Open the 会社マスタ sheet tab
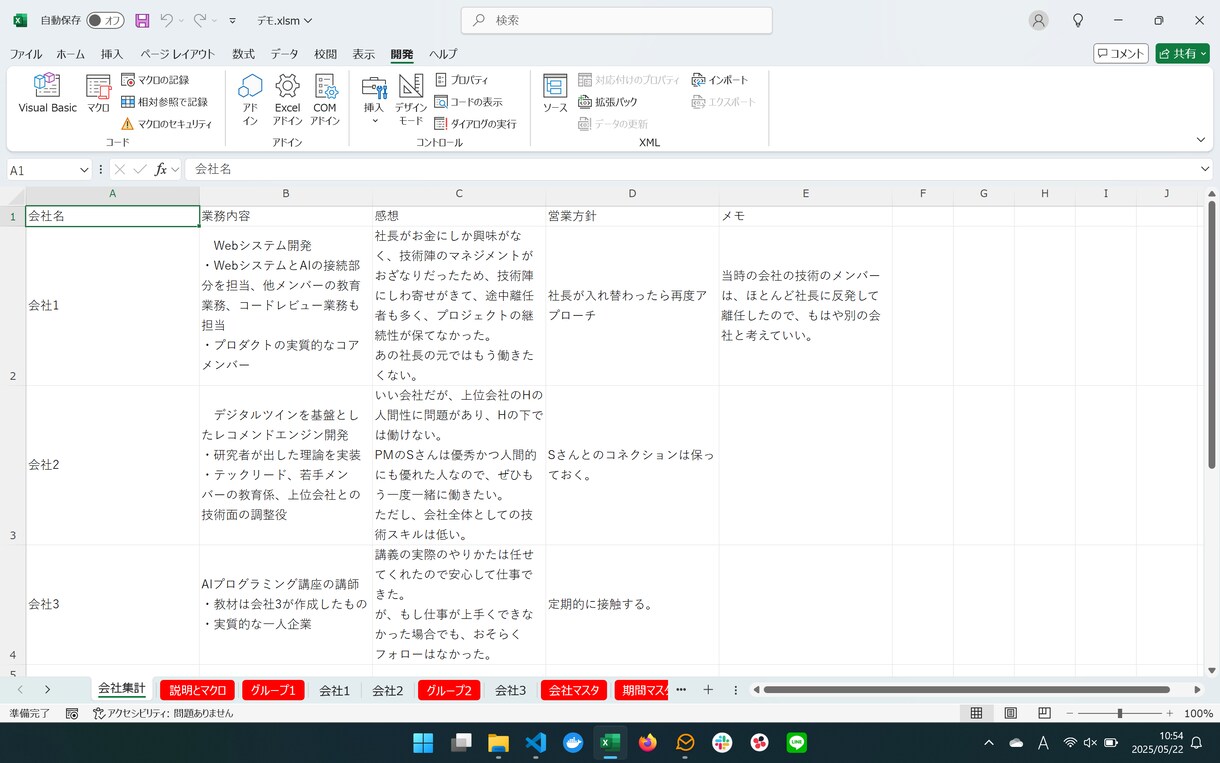Screen dimensions: 1220x763 click(574, 690)
